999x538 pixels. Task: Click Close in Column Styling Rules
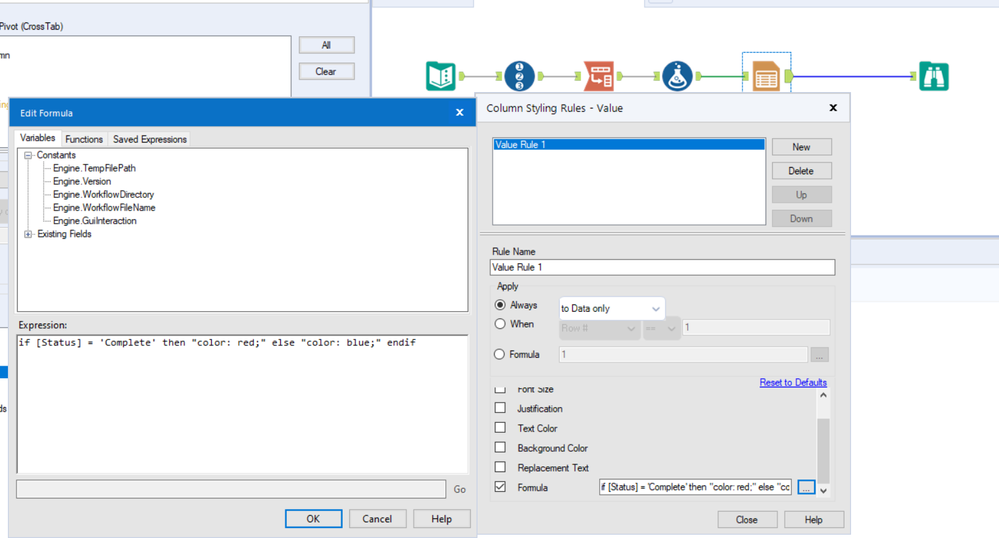pos(747,520)
